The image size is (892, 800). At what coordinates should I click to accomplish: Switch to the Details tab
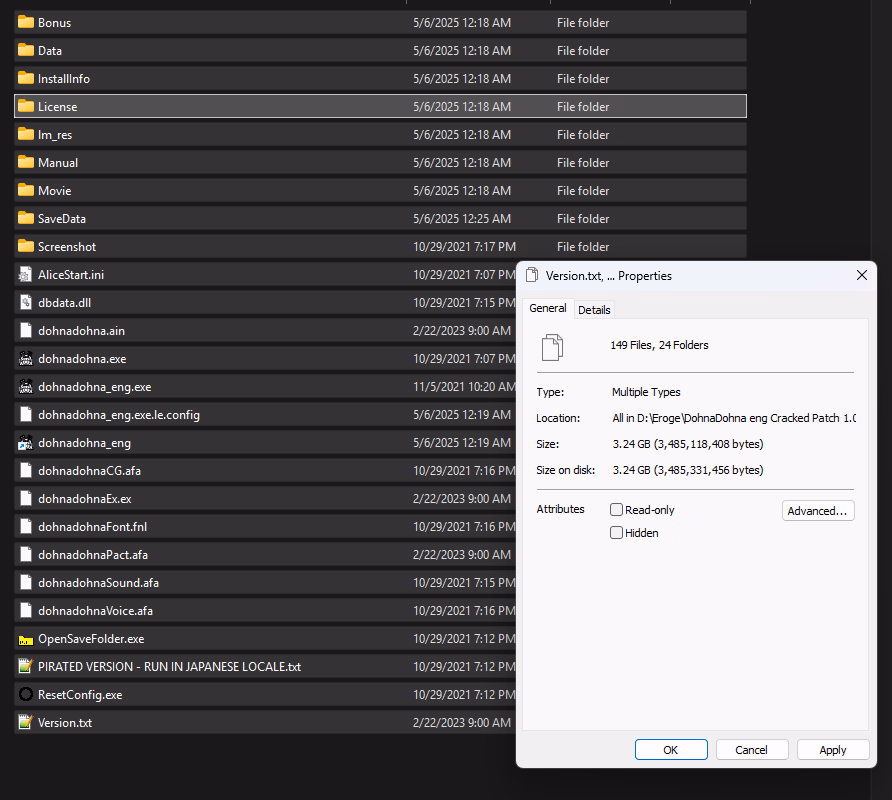[594, 310]
